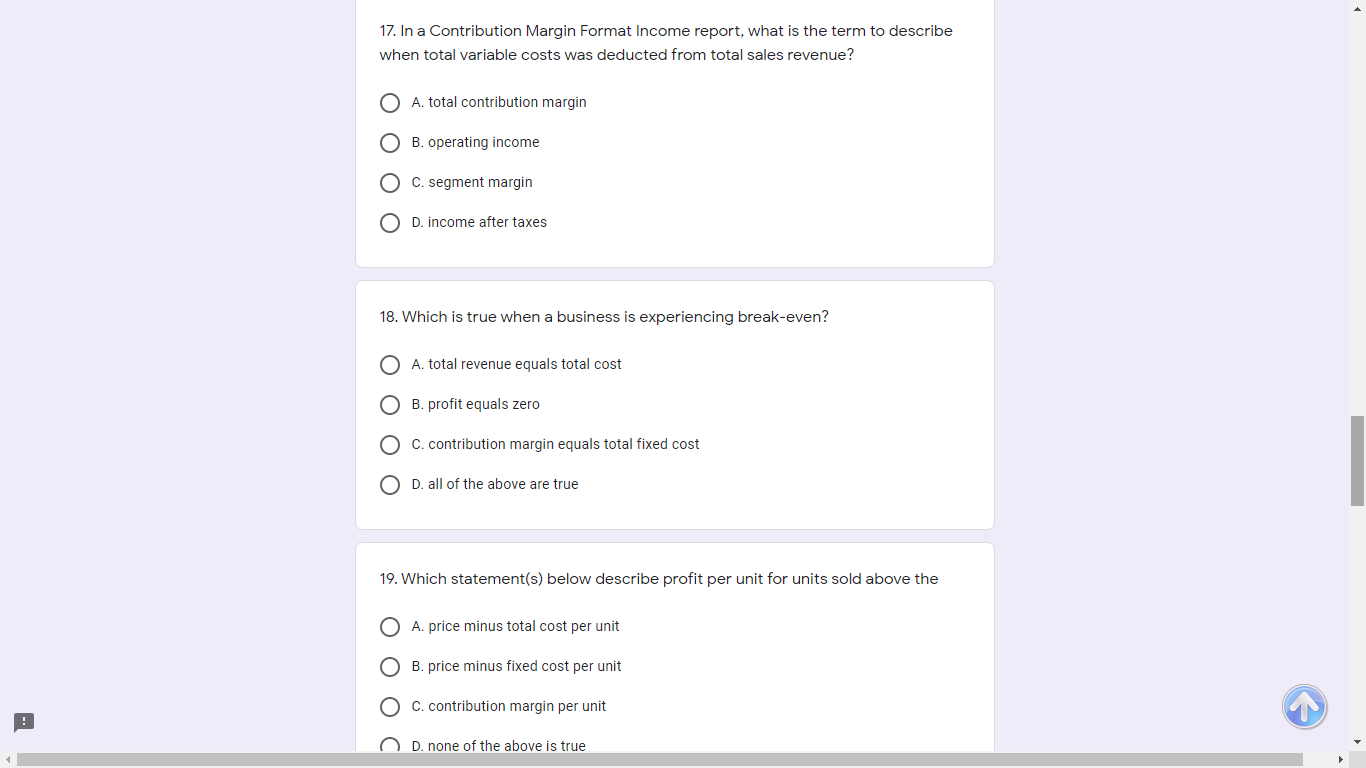Select B. price minus fixed cost per unit
The height and width of the screenshot is (768, 1366).
point(390,666)
